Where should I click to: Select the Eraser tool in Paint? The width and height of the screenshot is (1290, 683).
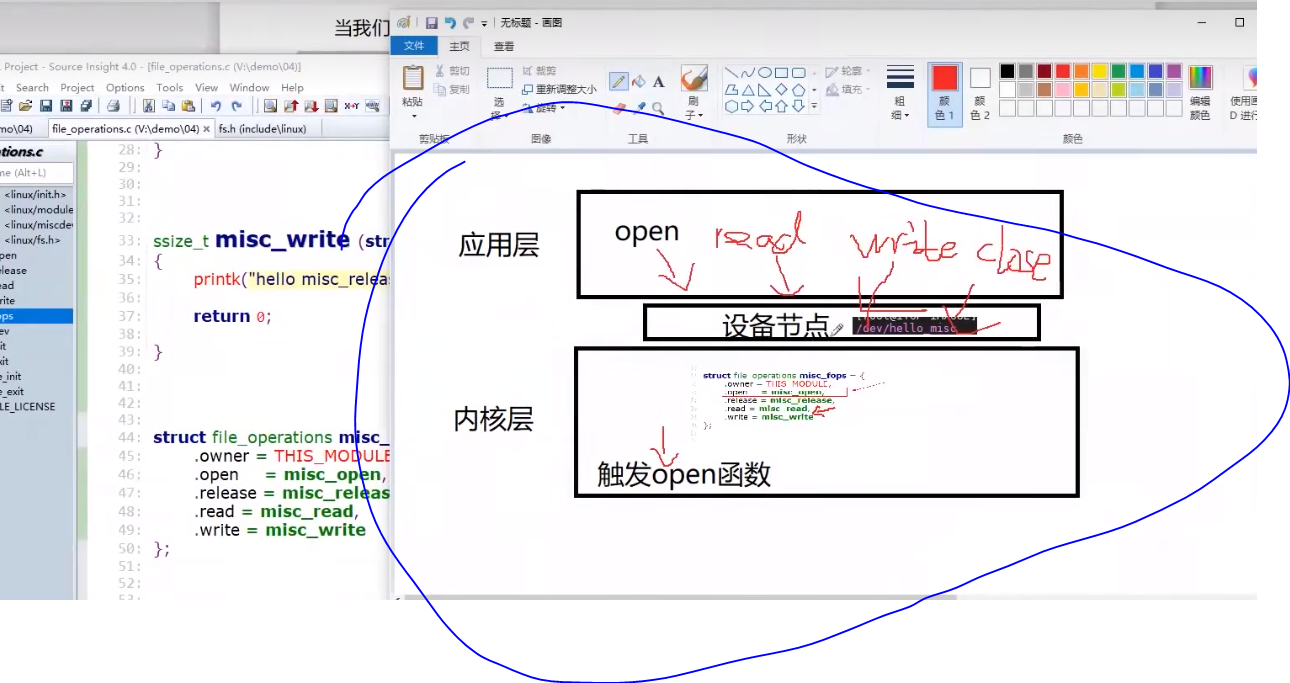pos(618,107)
